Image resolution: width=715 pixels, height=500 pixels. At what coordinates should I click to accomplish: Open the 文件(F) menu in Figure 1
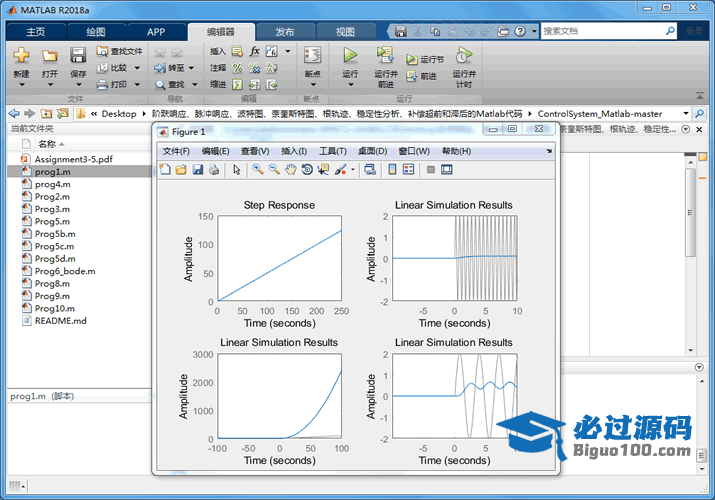click(176, 151)
